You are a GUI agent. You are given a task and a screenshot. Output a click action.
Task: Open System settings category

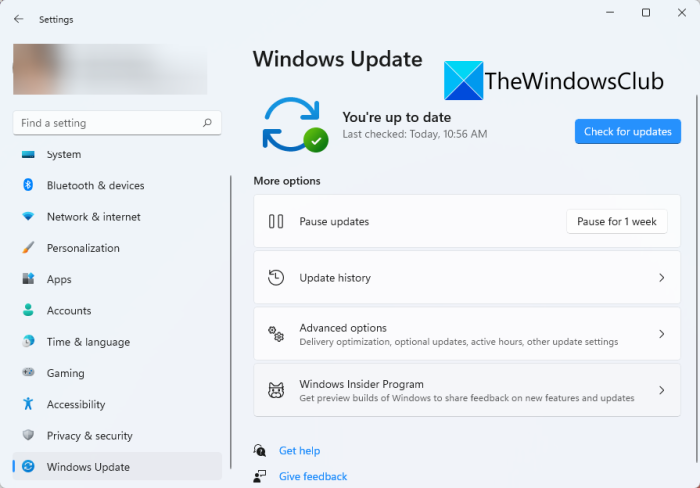pyautogui.click(x=117, y=154)
